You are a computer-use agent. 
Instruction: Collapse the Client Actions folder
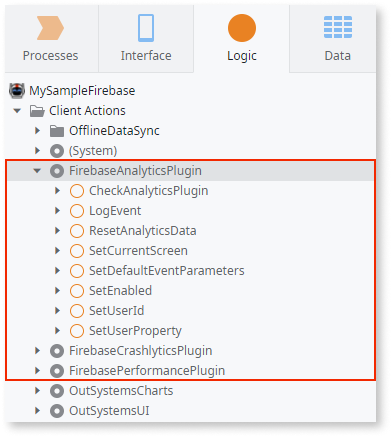pyautogui.click(x=17, y=111)
